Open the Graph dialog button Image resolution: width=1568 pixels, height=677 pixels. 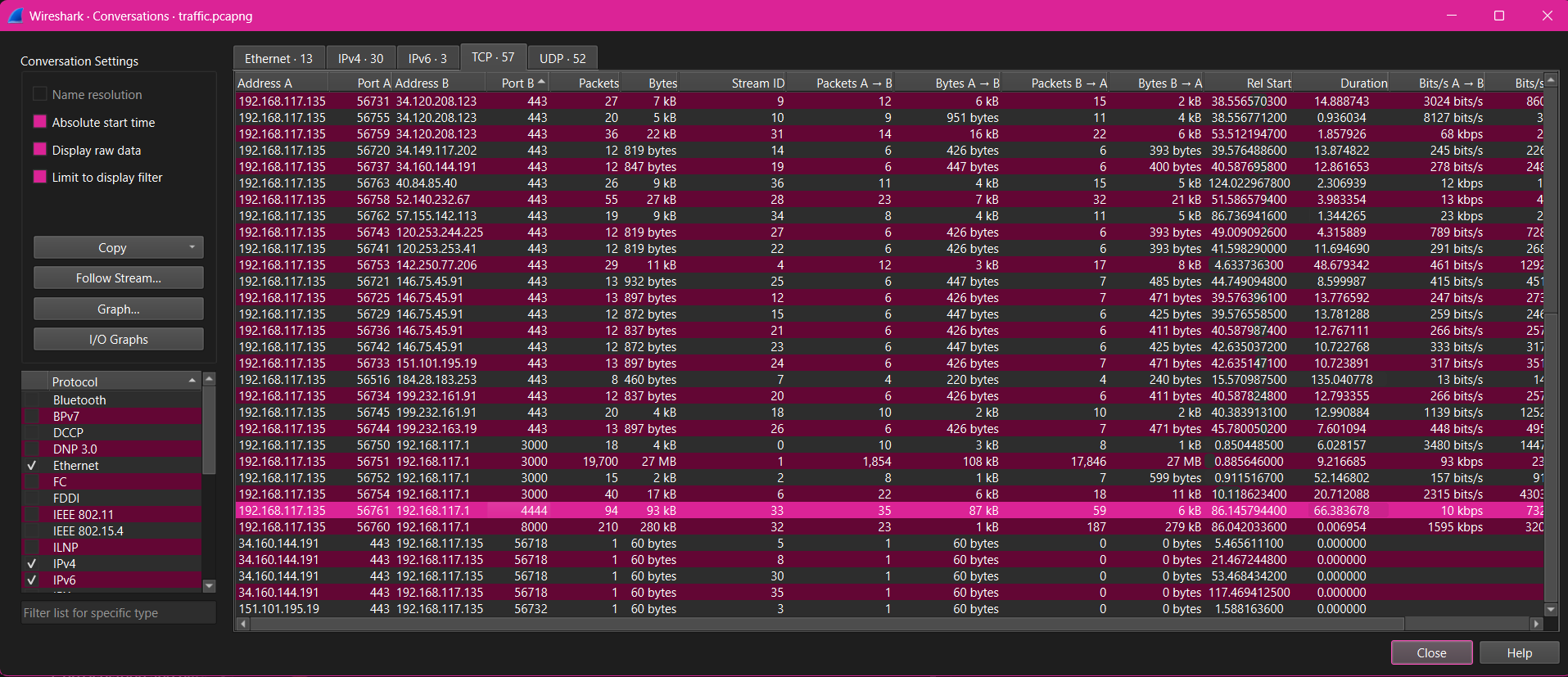point(119,309)
